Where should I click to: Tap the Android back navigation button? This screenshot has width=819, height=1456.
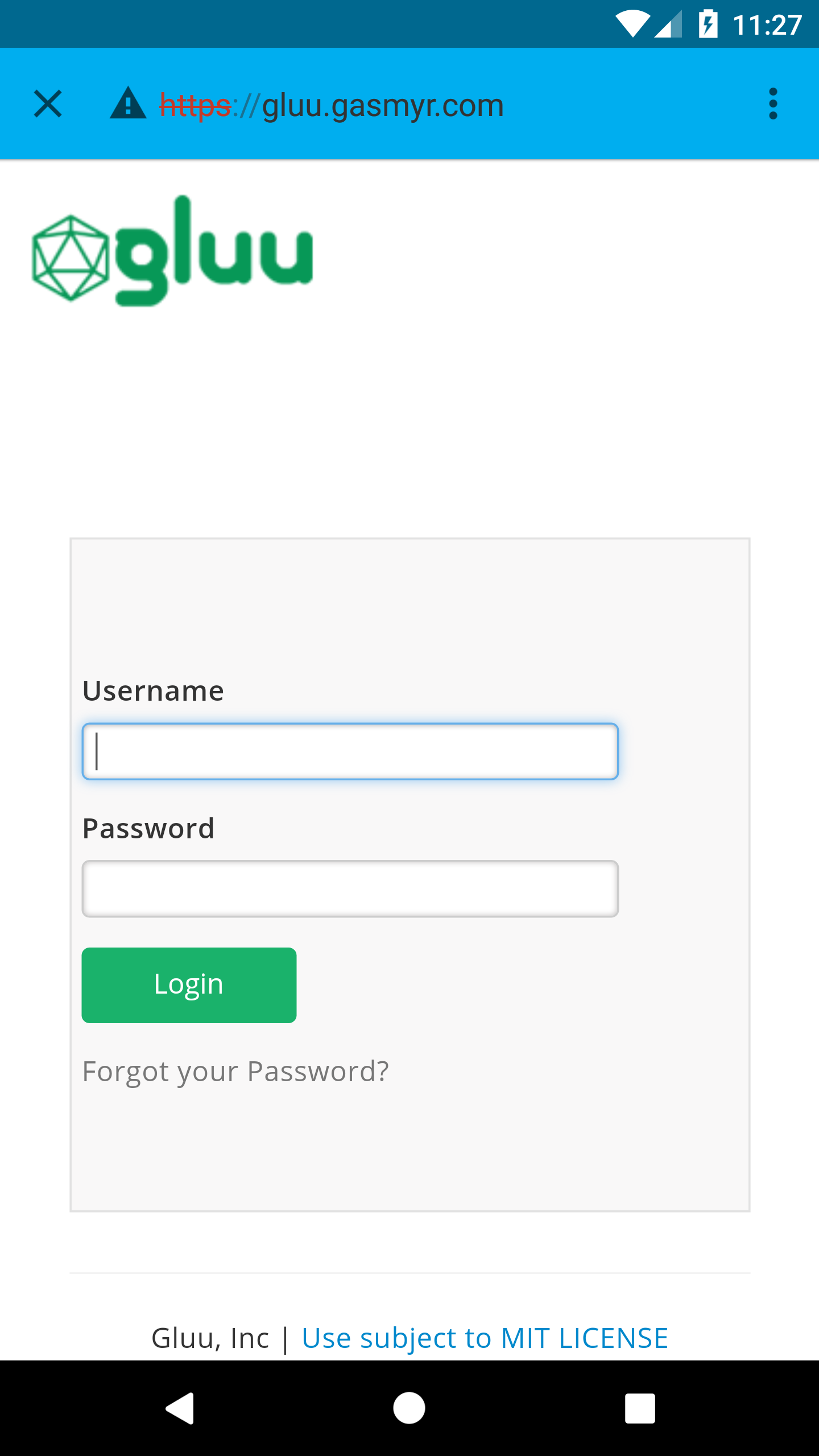tap(180, 1408)
